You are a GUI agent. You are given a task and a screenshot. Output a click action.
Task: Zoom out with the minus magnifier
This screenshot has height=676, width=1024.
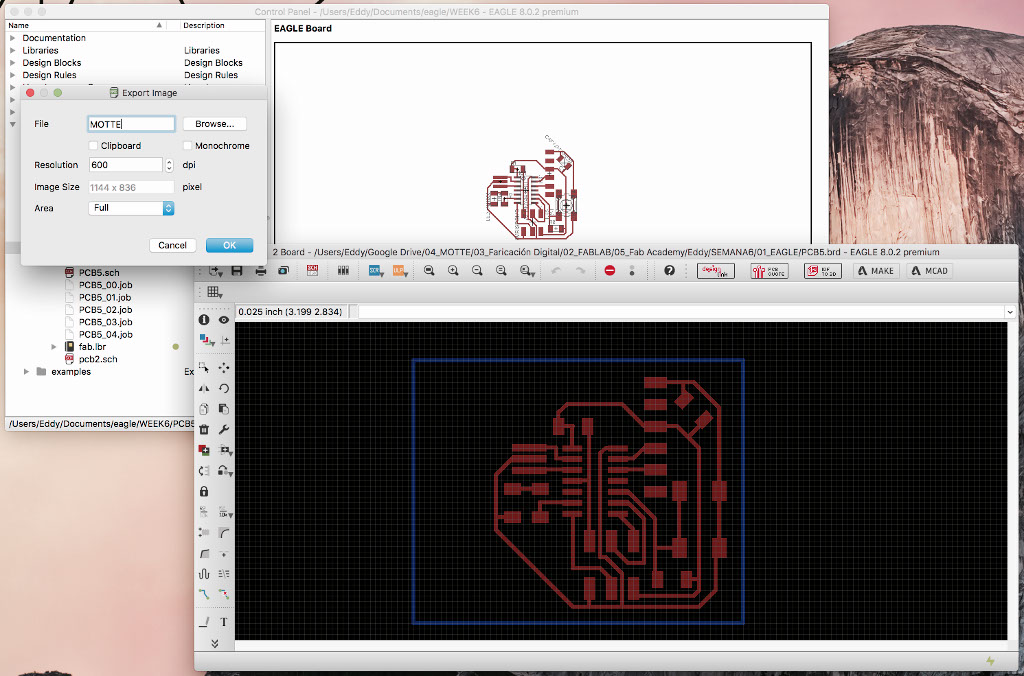tap(477, 270)
